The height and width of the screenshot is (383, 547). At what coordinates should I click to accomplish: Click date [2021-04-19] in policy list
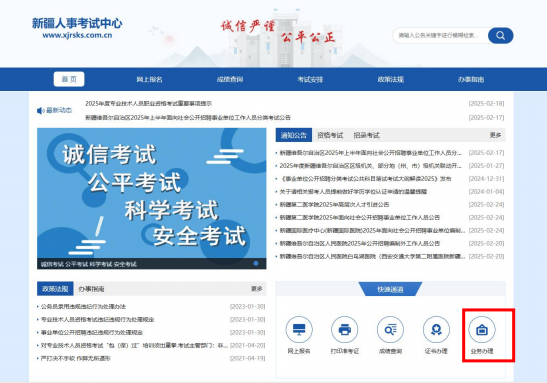pos(247,358)
